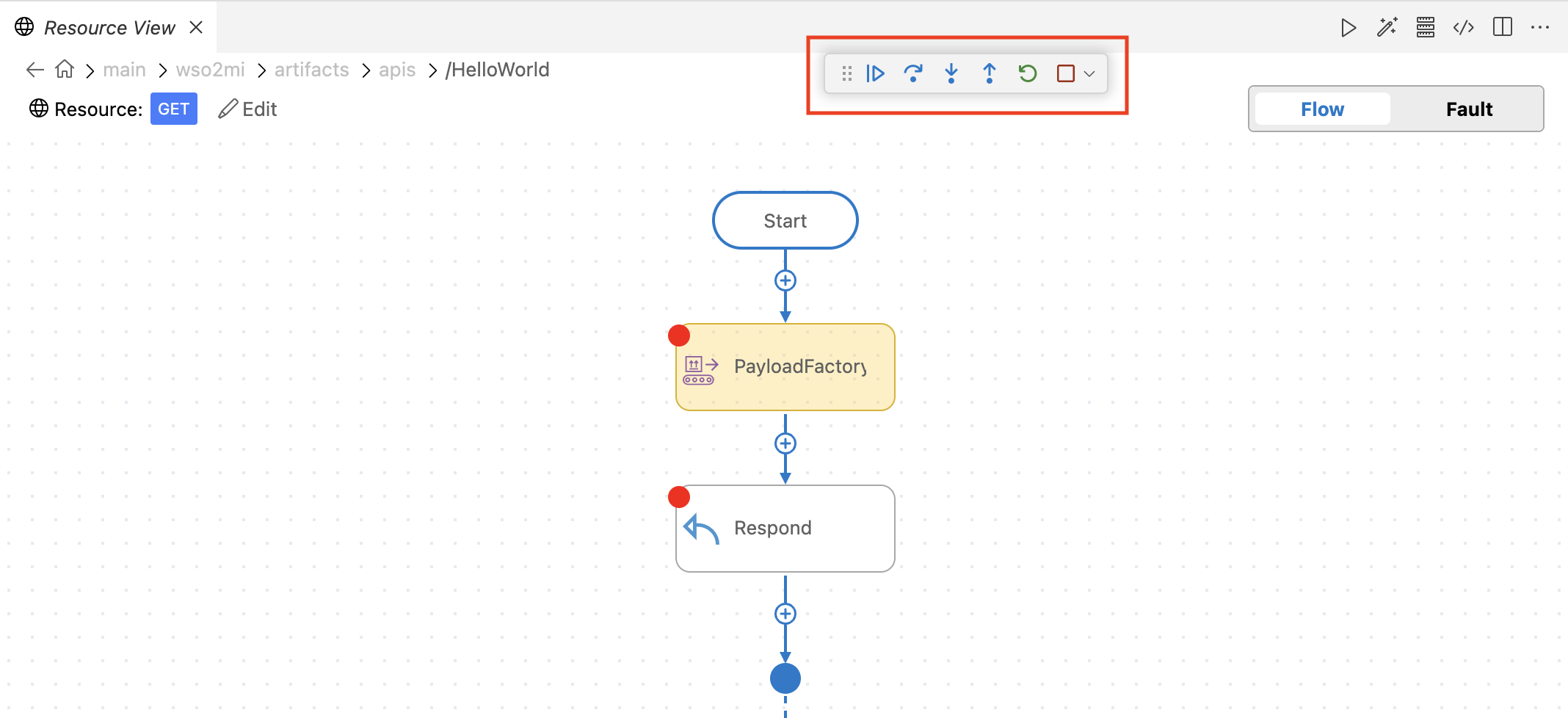
Task: Restart the debug session
Action: click(x=1028, y=73)
